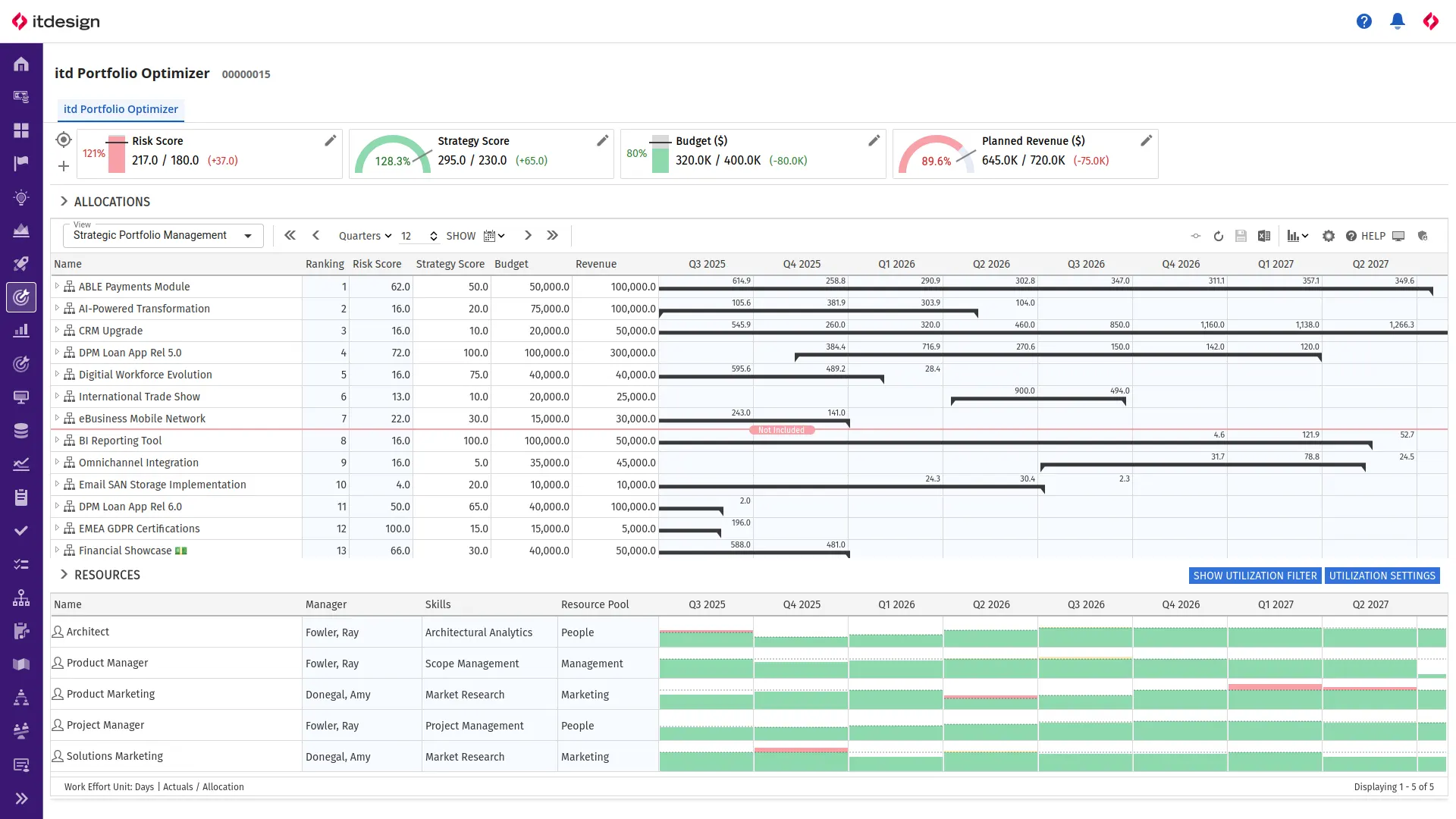Adjust the number of periods stepper

click(x=434, y=236)
